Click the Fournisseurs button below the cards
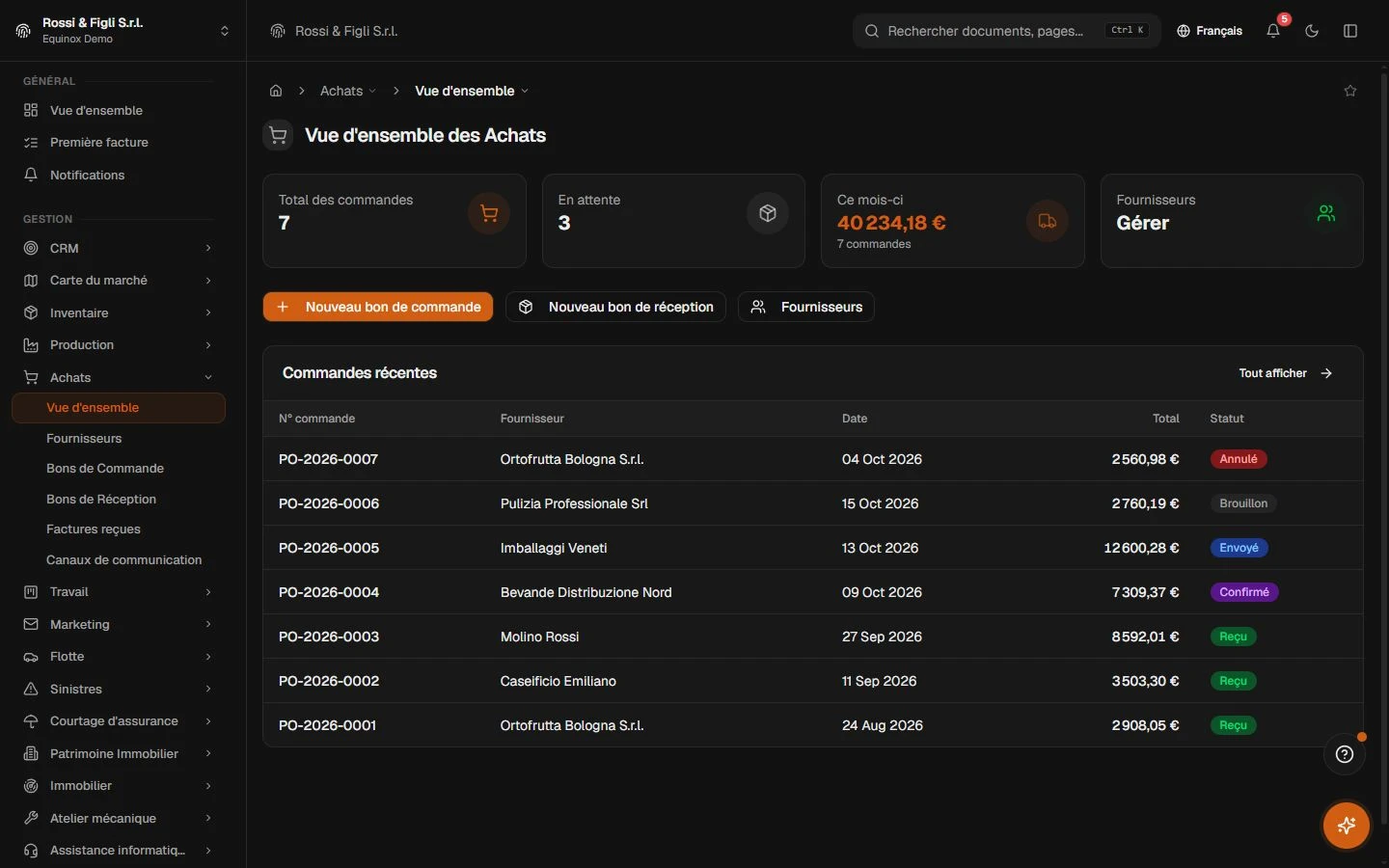Image resolution: width=1389 pixels, height=868 pixels. pyautogui.click(x=806, y=307)
